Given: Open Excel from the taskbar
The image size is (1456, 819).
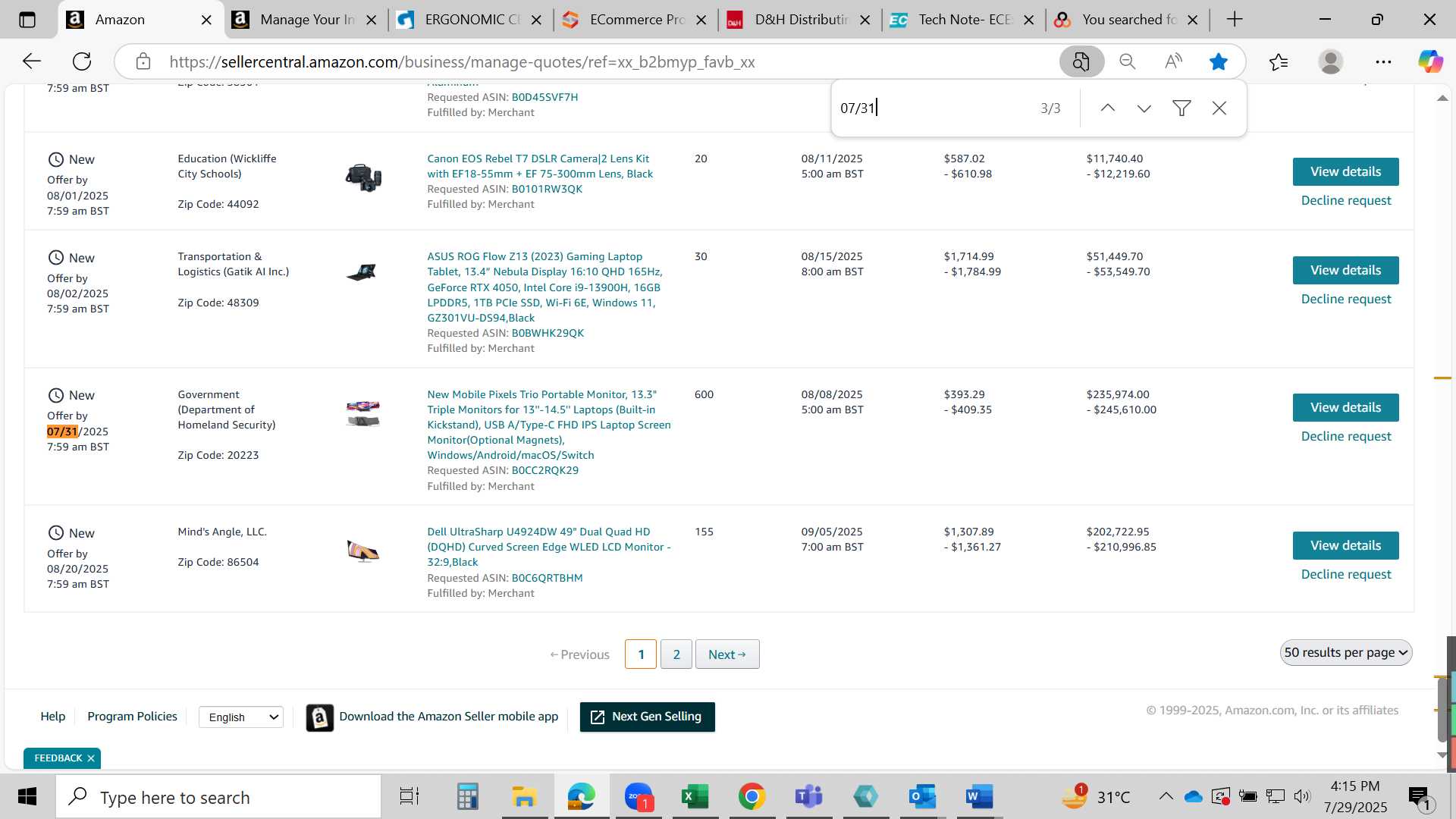Looking at the screenshot, I should coord(695,797).
